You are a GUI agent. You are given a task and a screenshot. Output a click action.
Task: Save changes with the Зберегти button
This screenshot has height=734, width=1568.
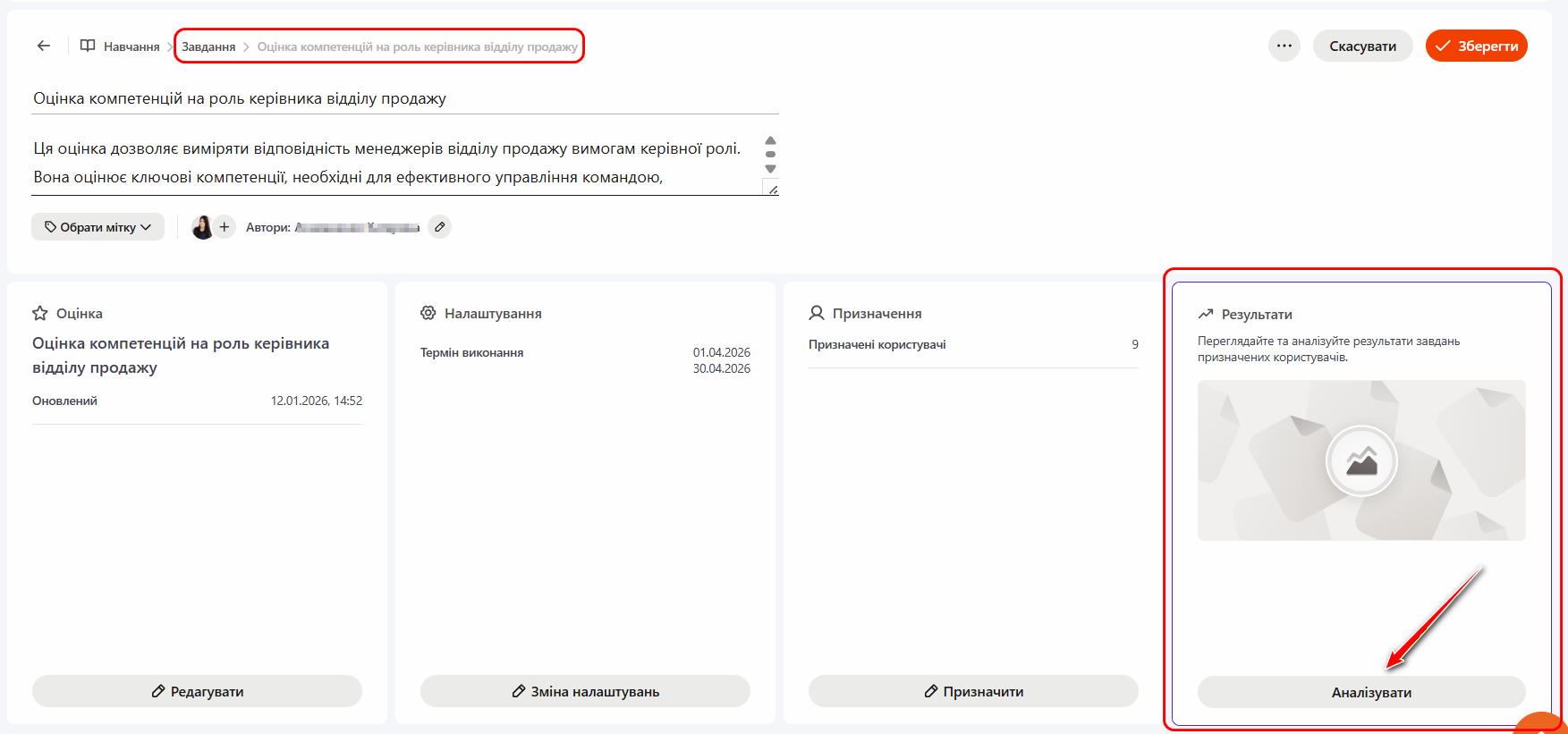pos(1476,46)
